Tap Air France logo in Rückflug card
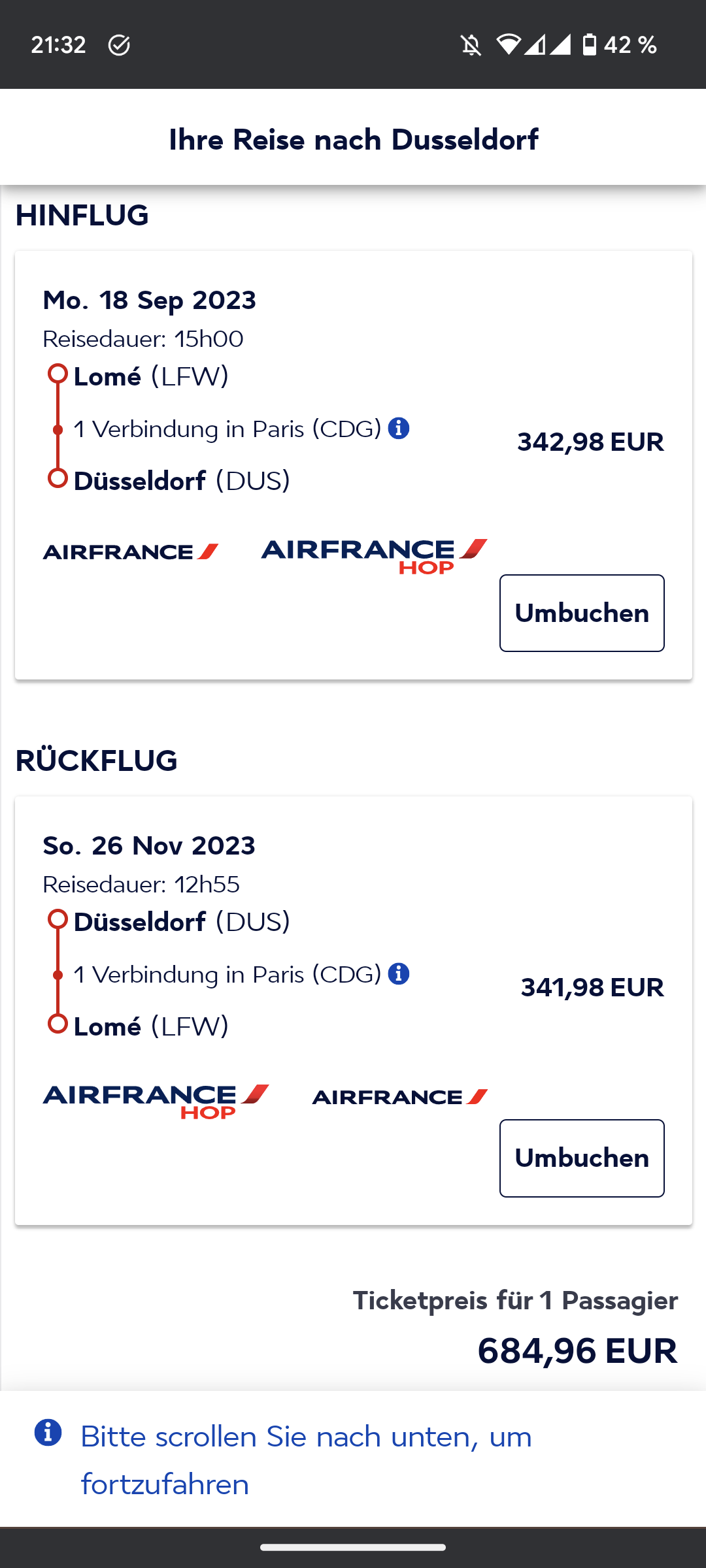 click(x=400, y=1097)
